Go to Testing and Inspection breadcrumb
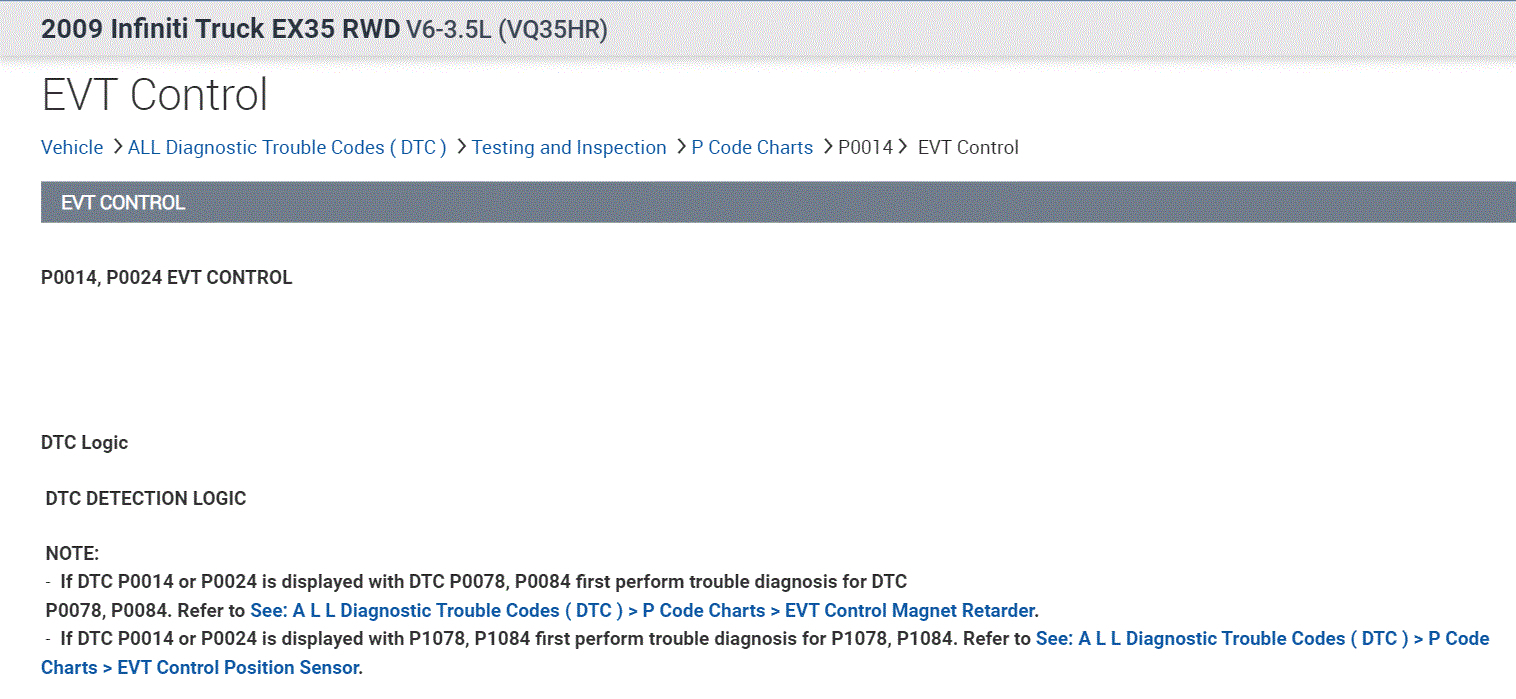This screenshot has width=1516, height=699. pyautogui.click(x=569, y=148)
